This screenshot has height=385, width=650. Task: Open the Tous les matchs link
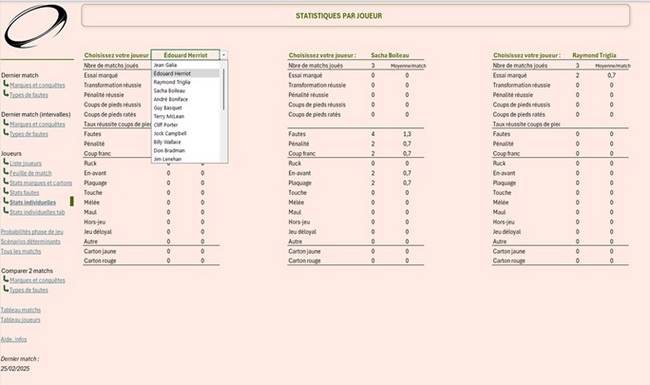[21, 252]
